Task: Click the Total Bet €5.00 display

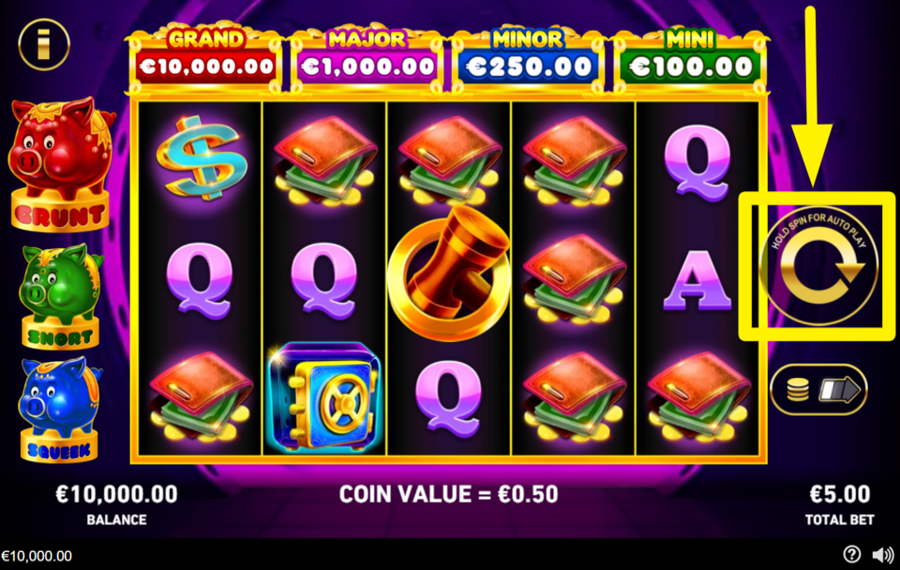Action: pos(840,505)
